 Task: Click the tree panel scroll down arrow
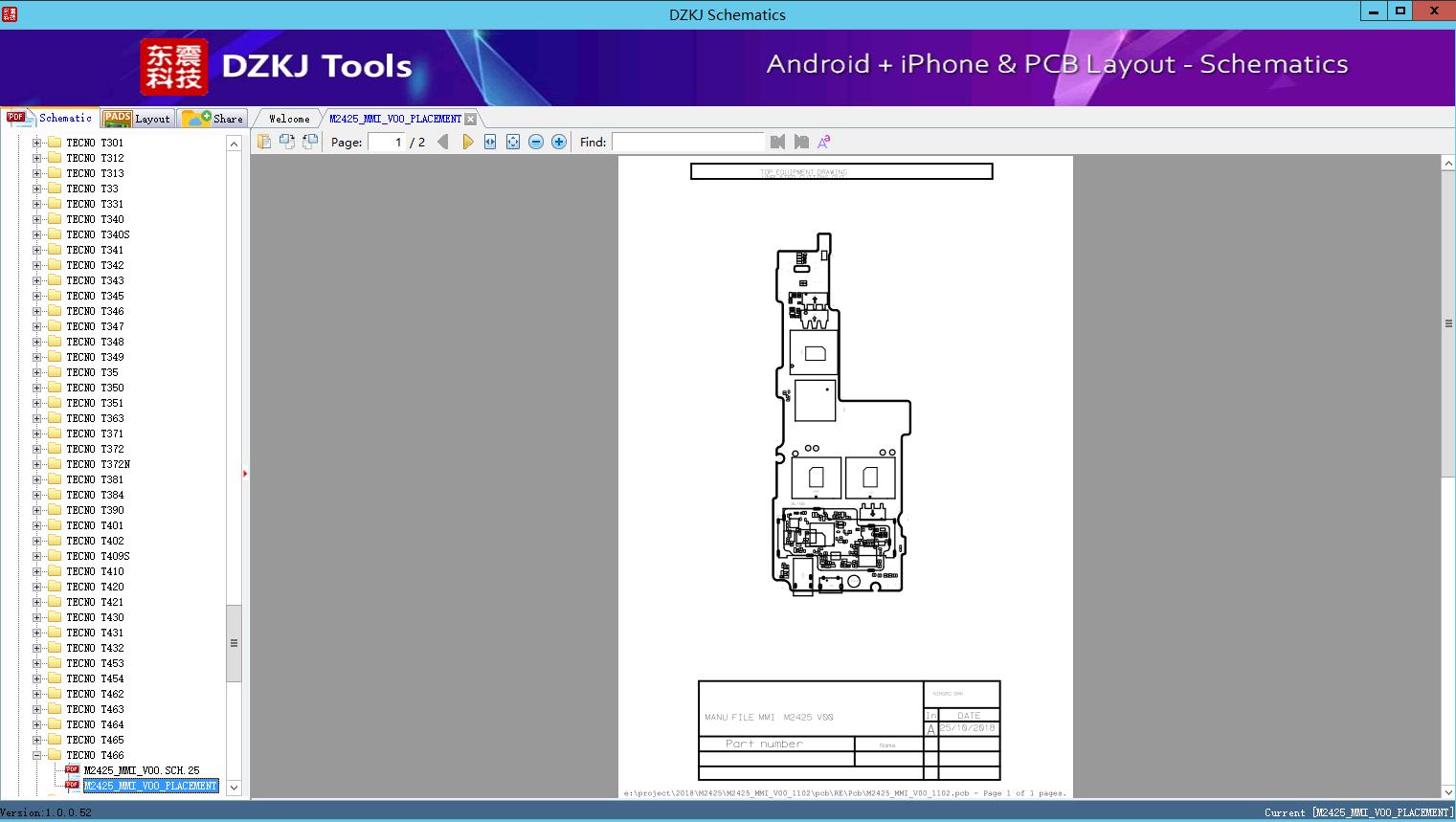(x=234, y=788)
